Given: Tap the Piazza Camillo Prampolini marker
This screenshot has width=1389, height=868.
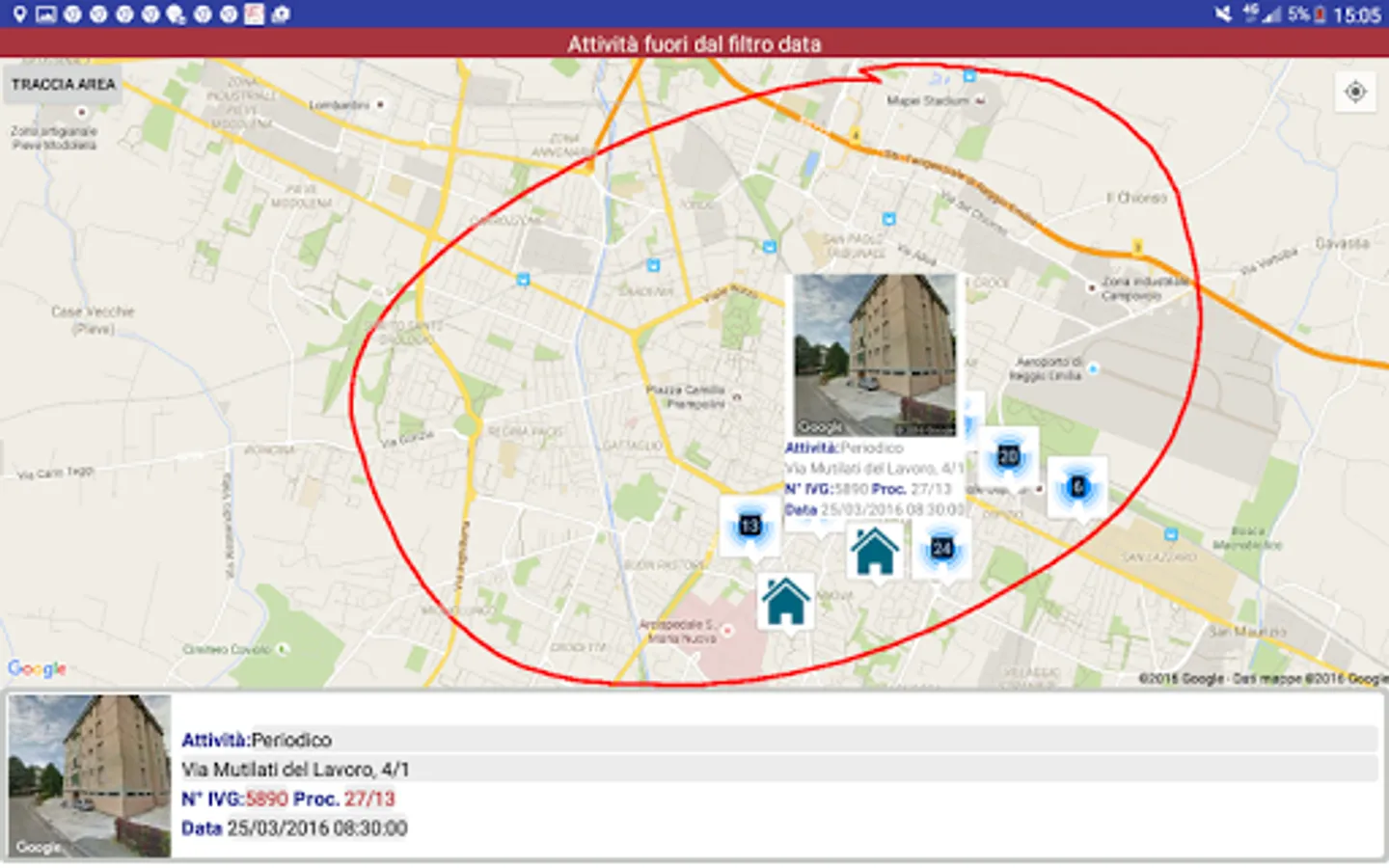Looking at the screenshot, I should (x=737, y=396).
